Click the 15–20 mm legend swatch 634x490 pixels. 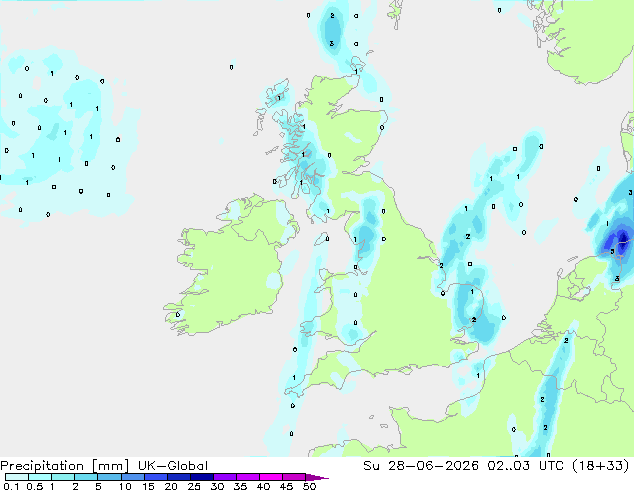[x=156, y=477]
